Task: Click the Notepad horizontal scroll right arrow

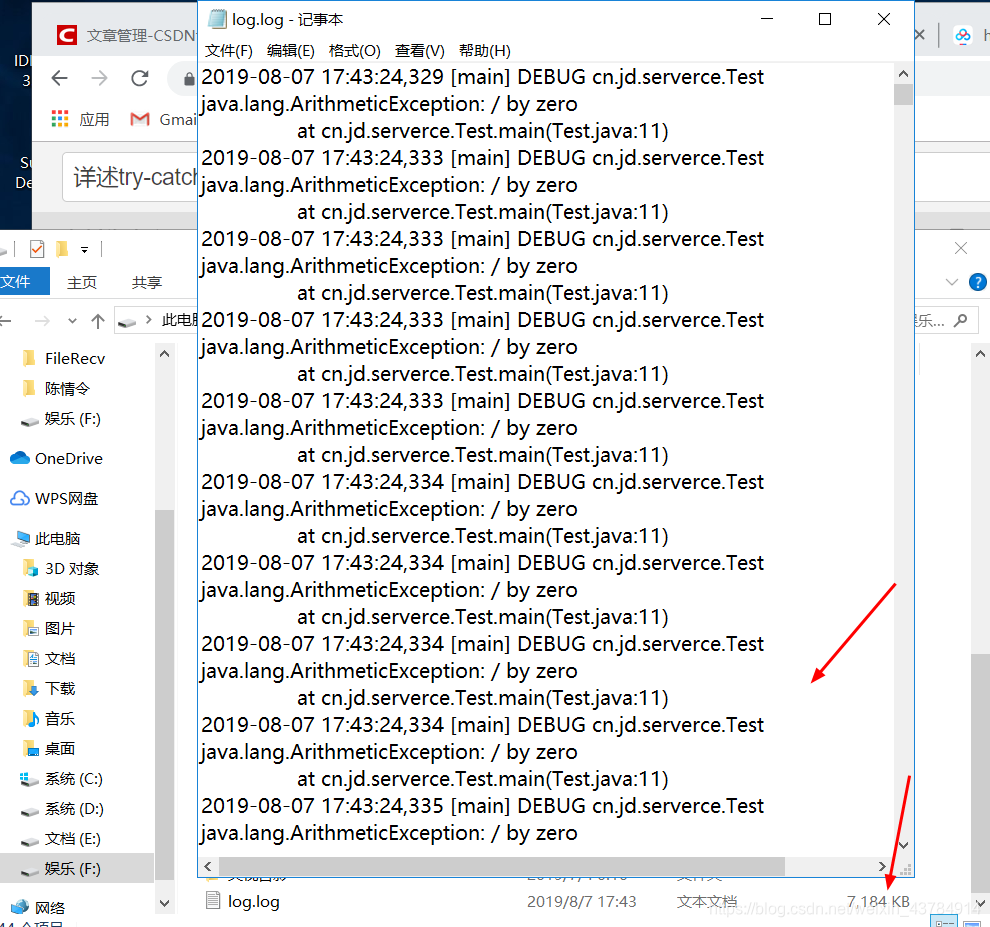Action: (882, 866)
